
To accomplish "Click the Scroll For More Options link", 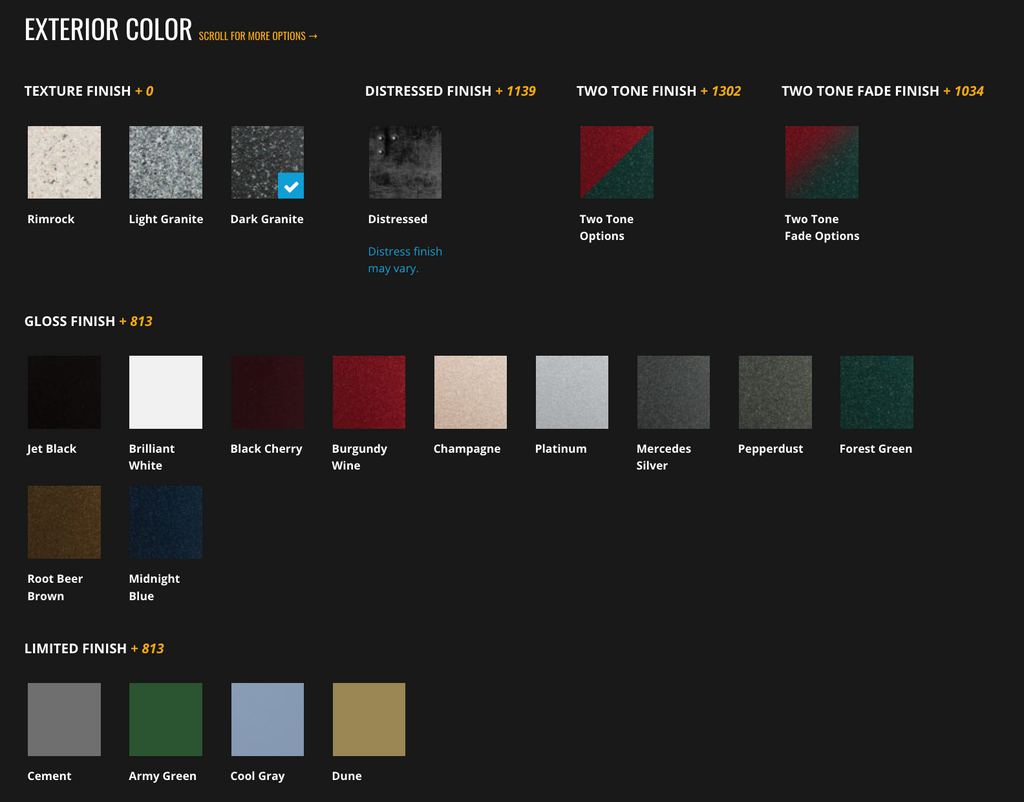I will click(258, 36).
